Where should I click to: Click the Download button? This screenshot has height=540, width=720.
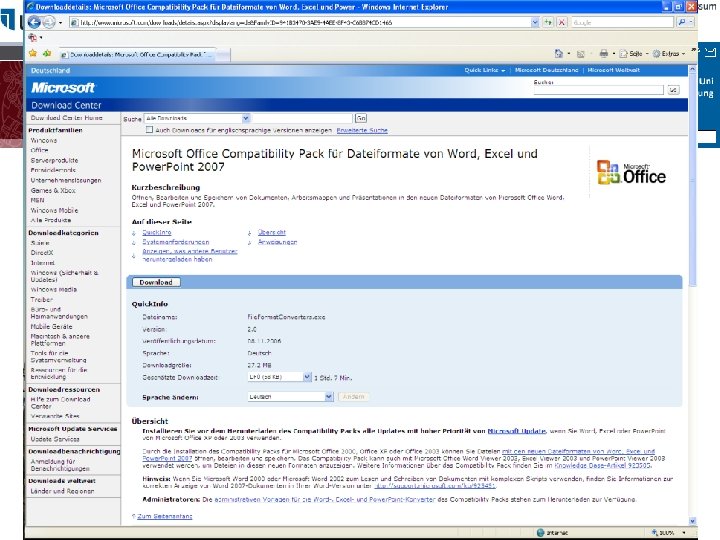tap(156, 282)
